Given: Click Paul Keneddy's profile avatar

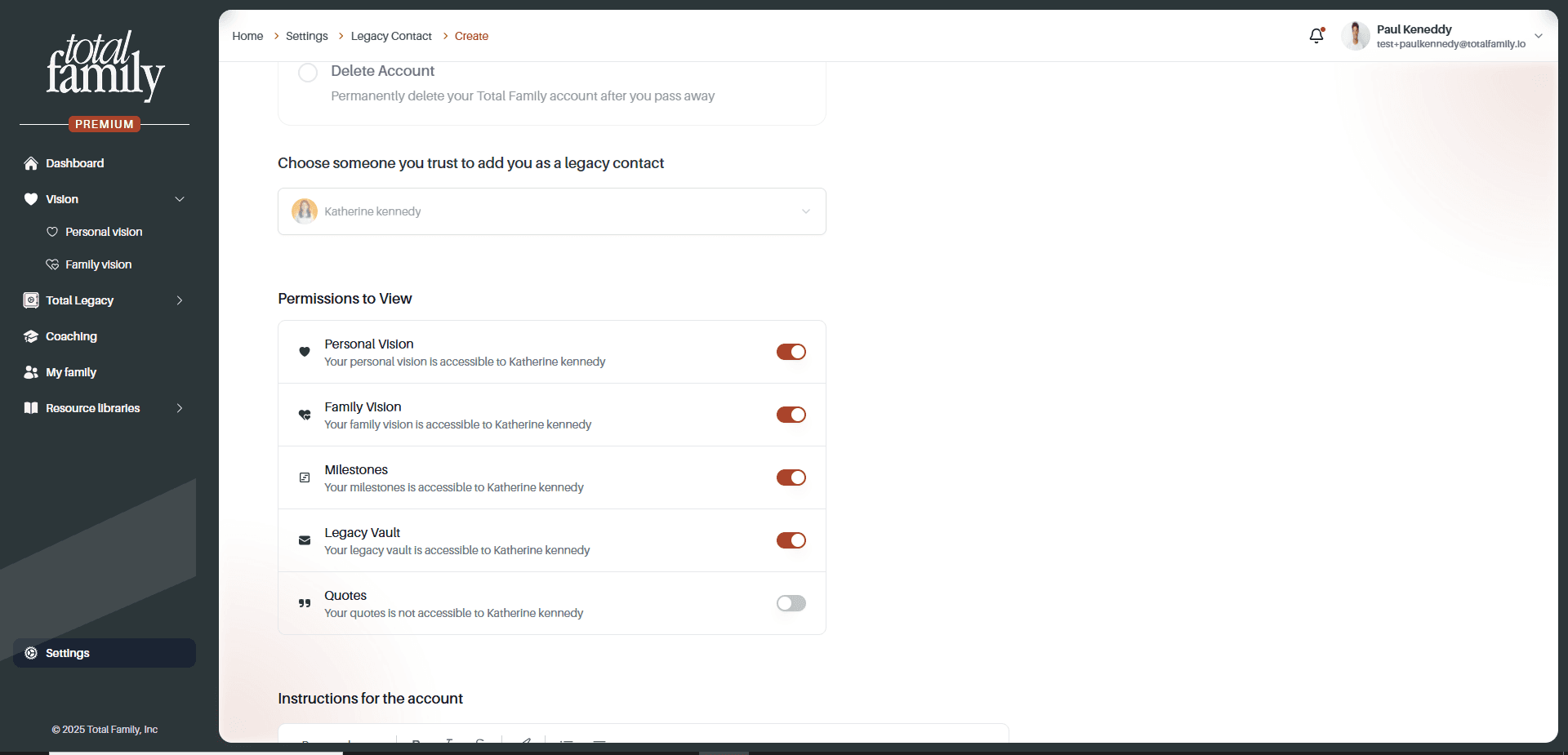Looking at the screenshot, I should coord(1356,36).
